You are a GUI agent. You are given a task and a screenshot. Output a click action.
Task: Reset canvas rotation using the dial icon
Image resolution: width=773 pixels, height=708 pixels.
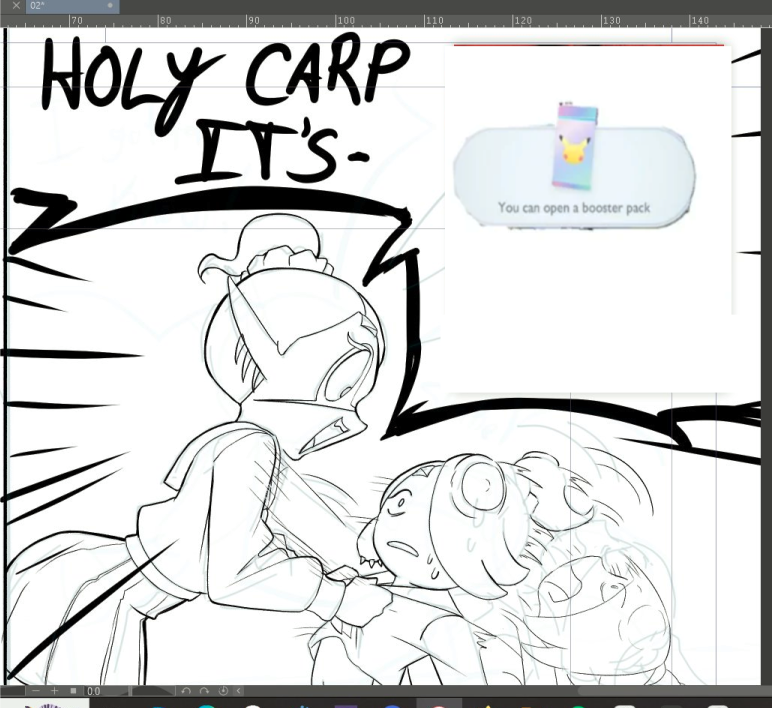click(x=223, y=691)
